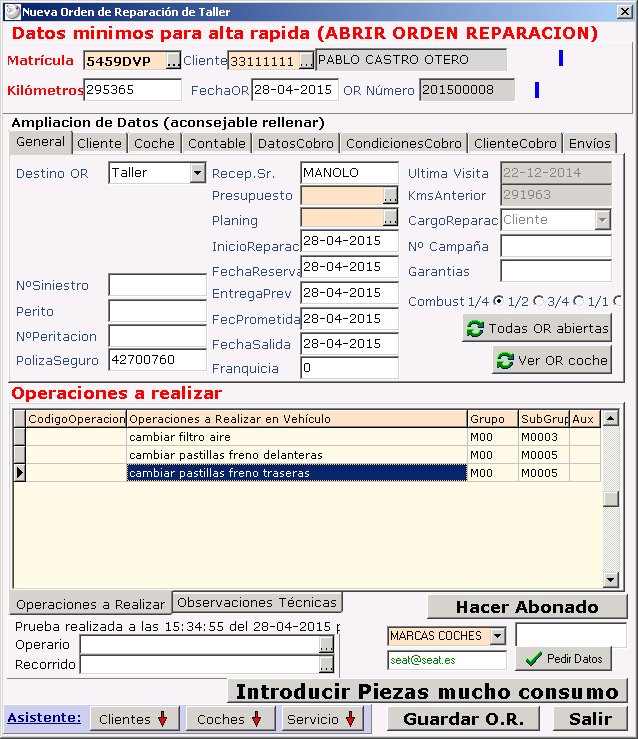Switch to the Cliente tab
This screenshot has width=638, height=739.
(99, 143)
